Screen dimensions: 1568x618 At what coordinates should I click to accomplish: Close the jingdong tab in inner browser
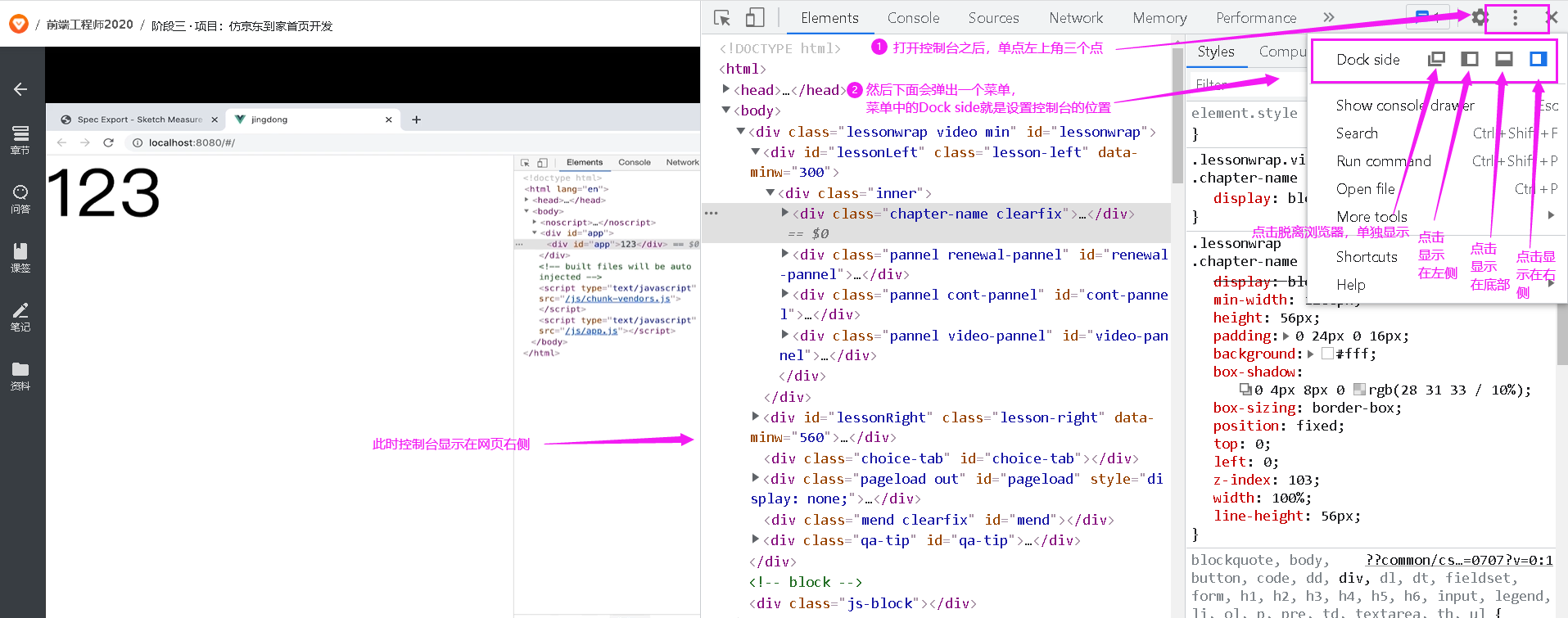pos(389,120)
